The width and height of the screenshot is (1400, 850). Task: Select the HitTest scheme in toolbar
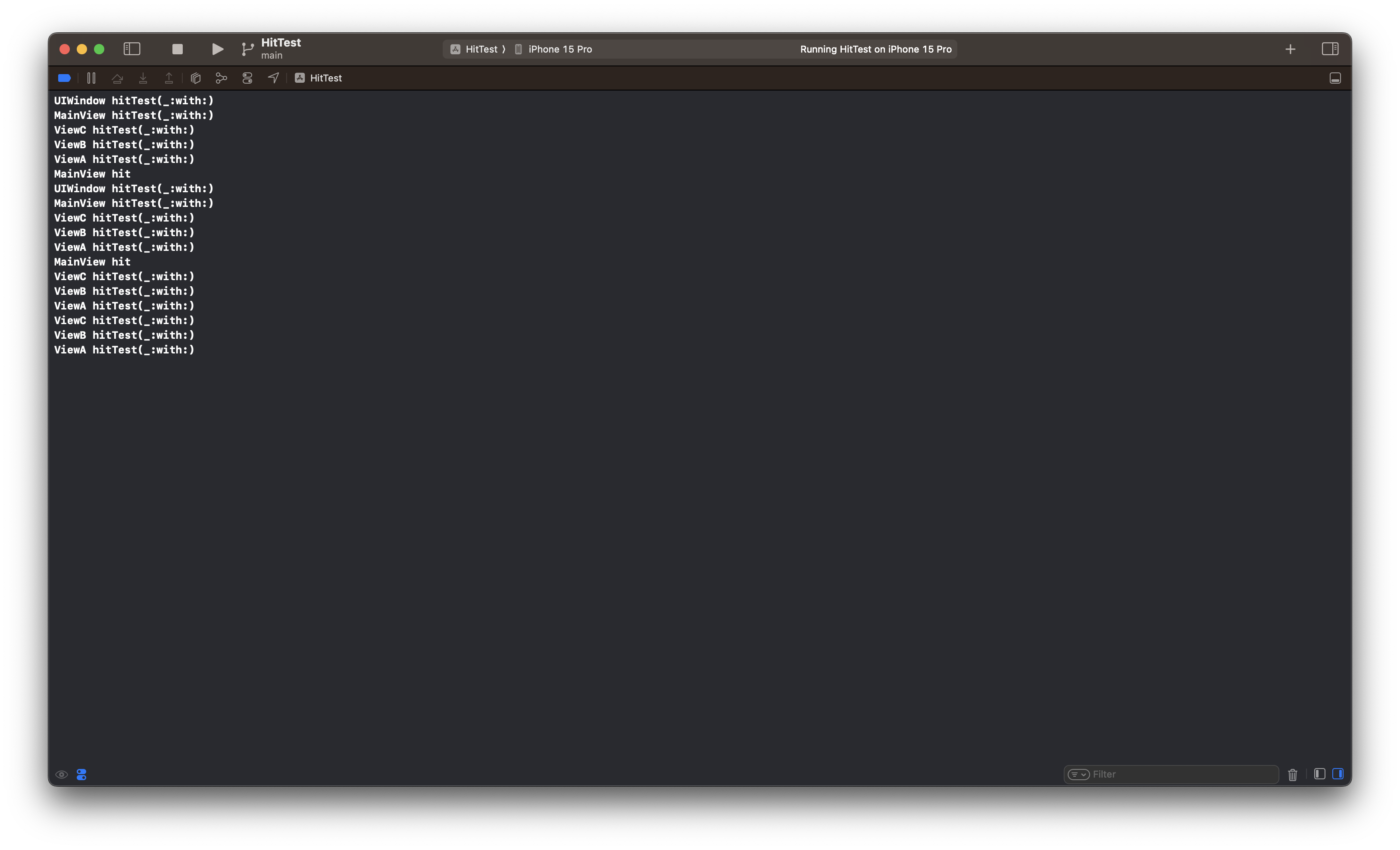tap(481, 50)
